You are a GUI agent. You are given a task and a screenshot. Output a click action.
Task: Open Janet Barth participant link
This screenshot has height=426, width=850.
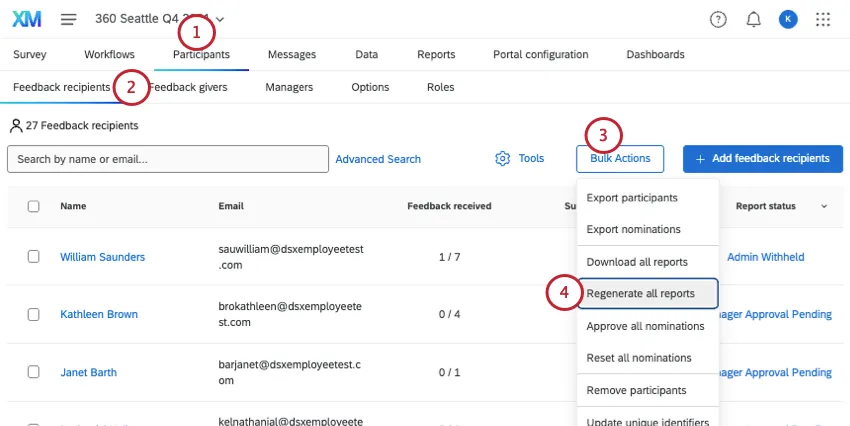coord(88,372)
